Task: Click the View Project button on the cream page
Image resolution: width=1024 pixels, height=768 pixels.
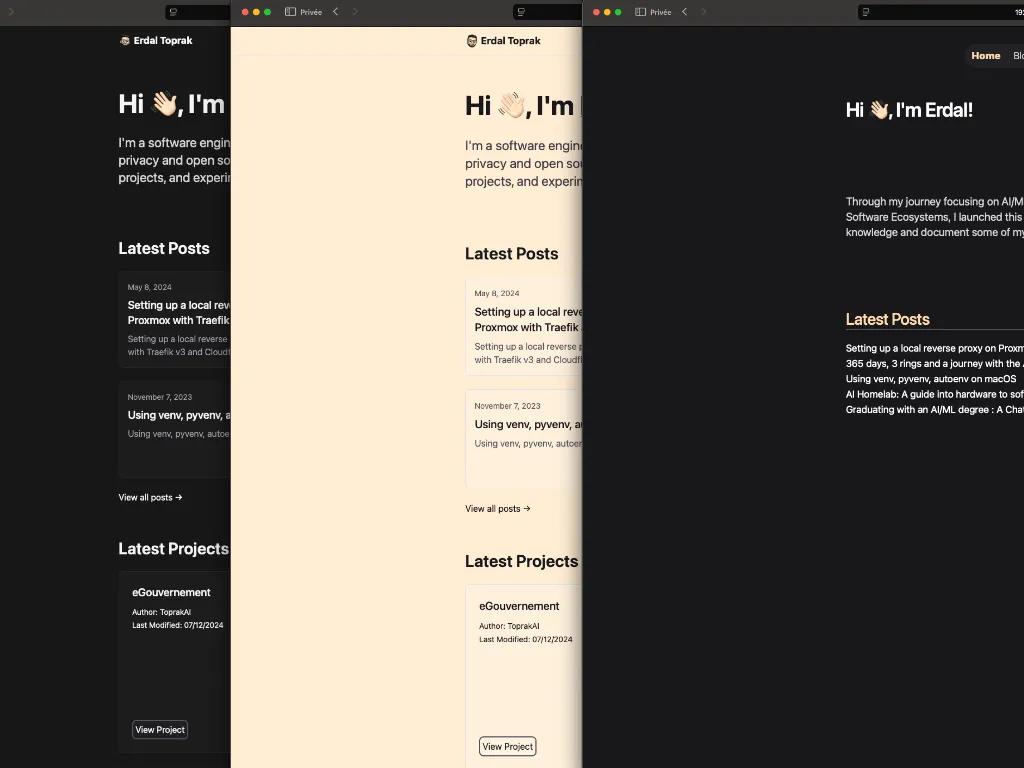Action: 507,746
